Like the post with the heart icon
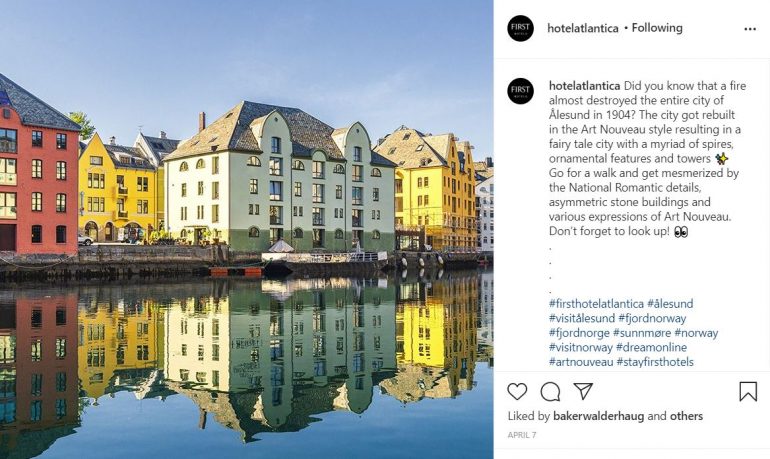770x459 pixels. point(517,391)
